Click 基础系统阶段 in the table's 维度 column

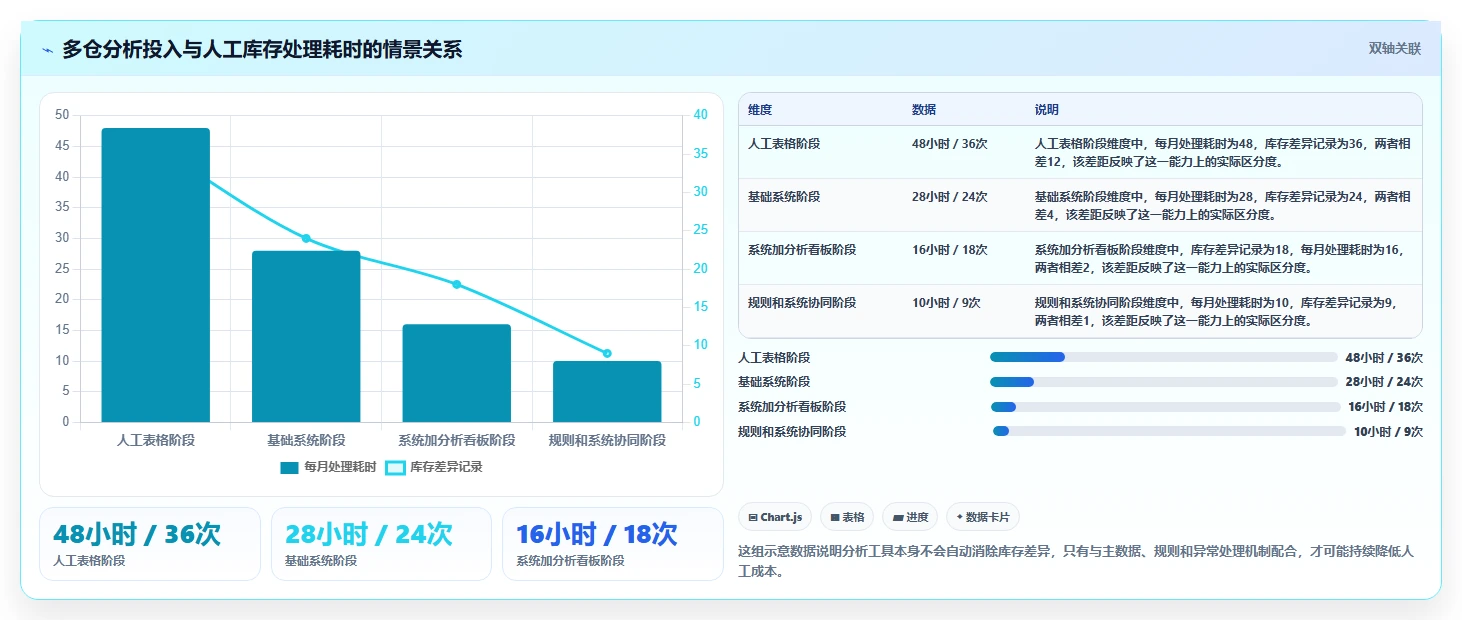(784, 197)
